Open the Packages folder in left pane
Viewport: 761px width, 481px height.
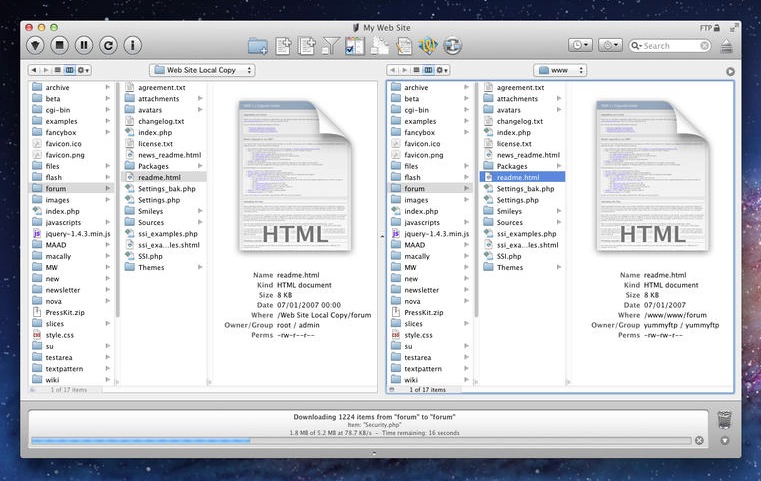153,166
